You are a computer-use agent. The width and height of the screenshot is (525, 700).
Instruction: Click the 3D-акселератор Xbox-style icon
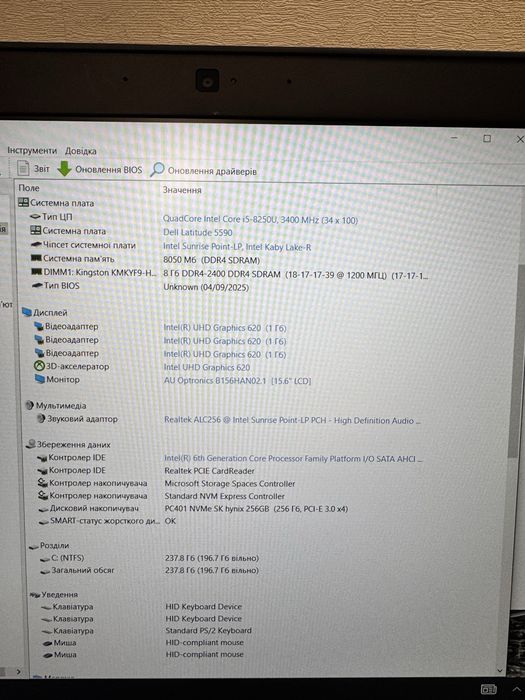[39, 366]
